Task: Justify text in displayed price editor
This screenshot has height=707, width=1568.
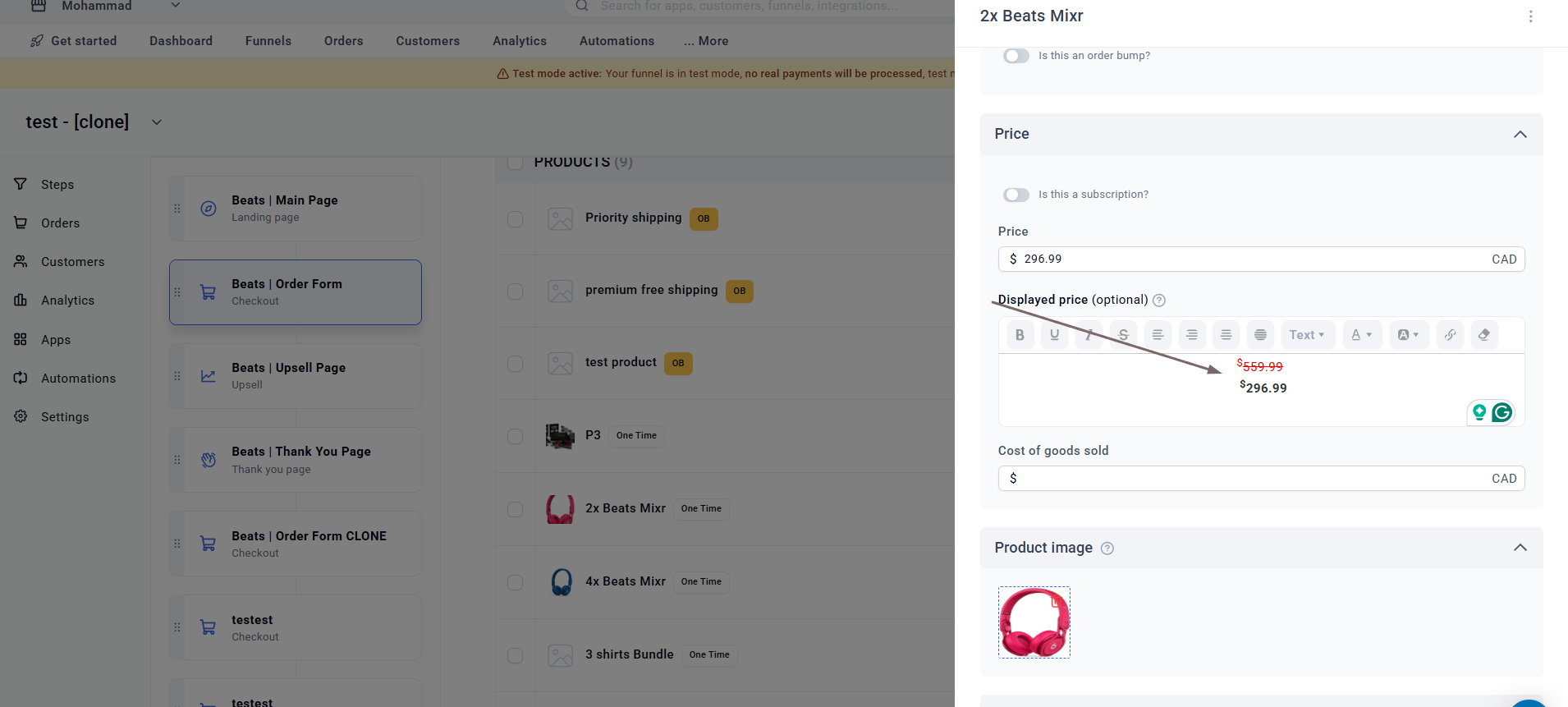Action: click(1260, 335)
